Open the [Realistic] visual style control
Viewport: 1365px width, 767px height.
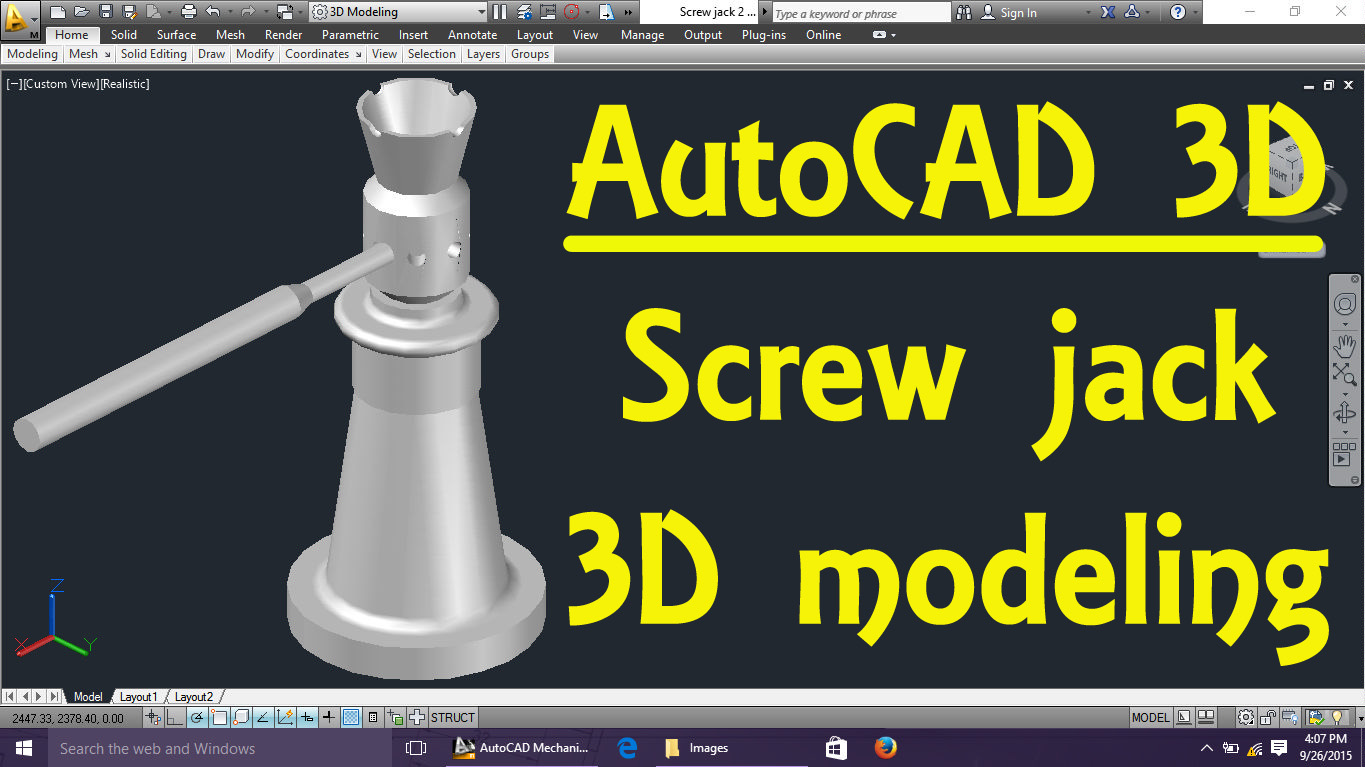click(x=125, y=84)
